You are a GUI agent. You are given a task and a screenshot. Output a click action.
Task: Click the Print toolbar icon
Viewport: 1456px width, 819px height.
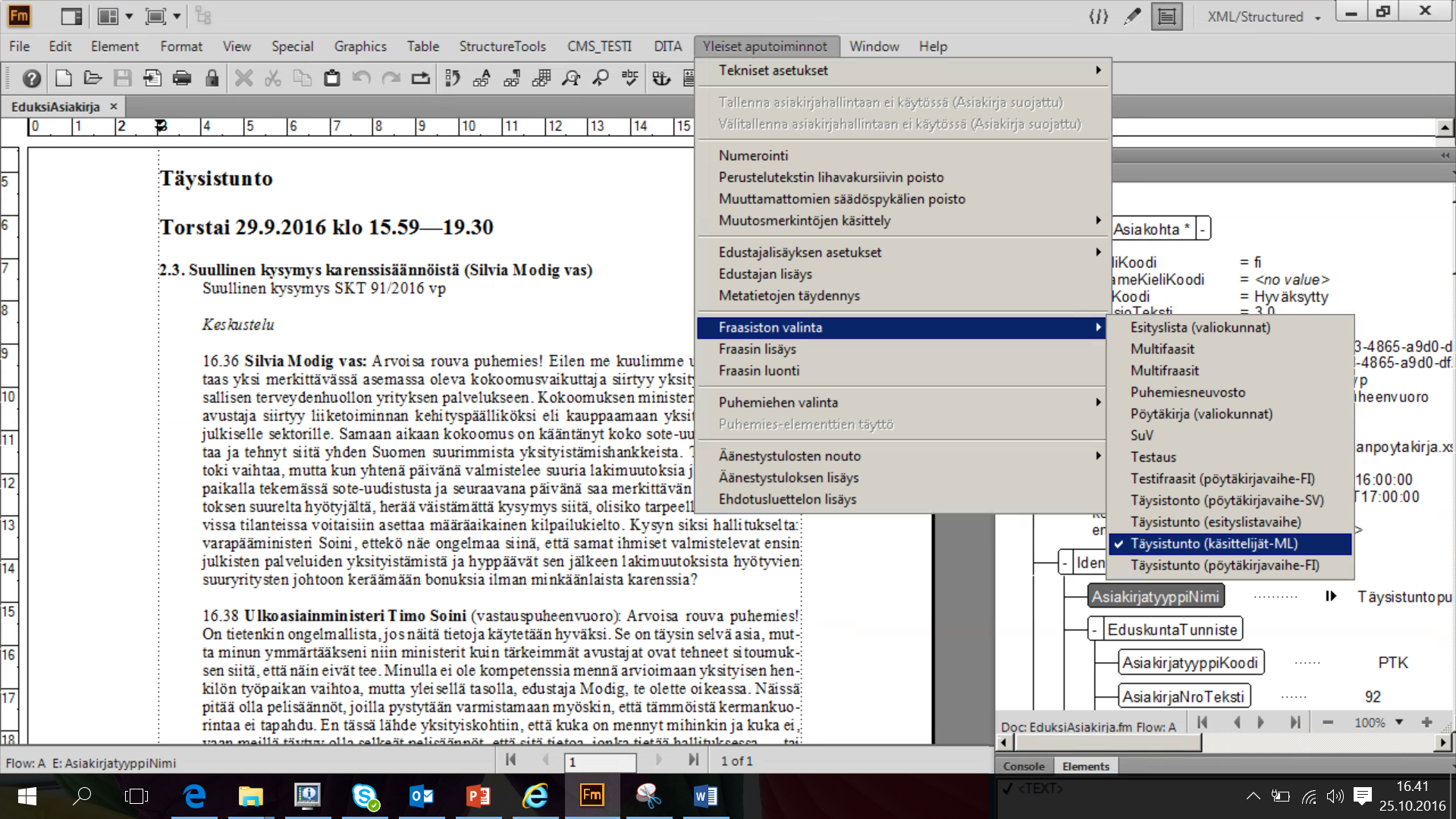point(182,78)
